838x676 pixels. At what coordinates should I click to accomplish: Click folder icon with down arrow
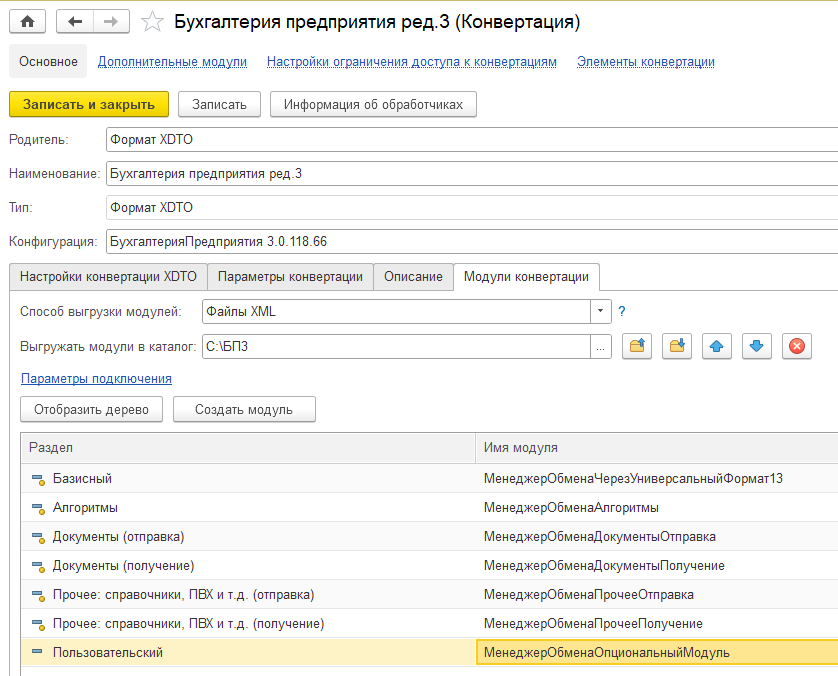coord(677,346)
